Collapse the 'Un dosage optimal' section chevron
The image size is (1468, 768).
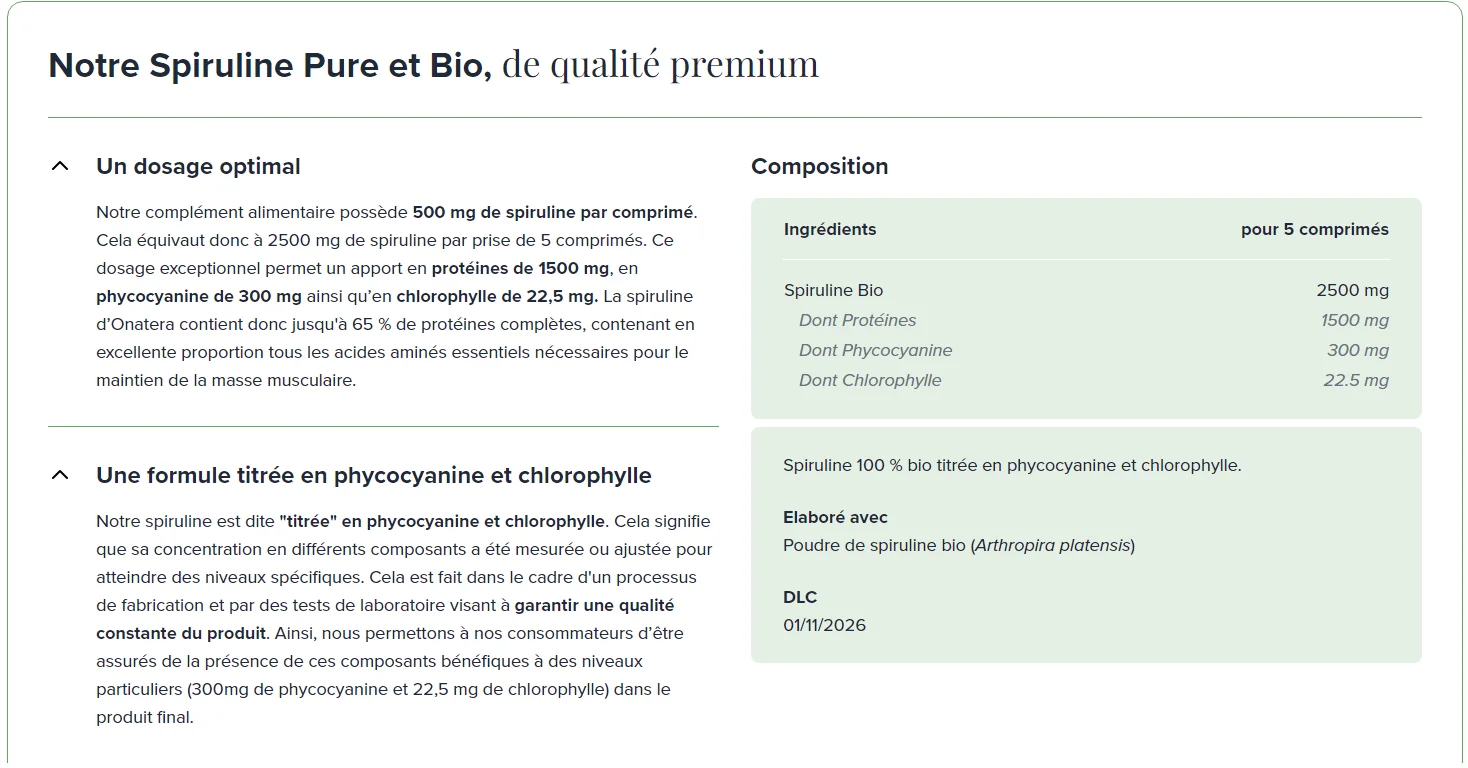point(60,166)
